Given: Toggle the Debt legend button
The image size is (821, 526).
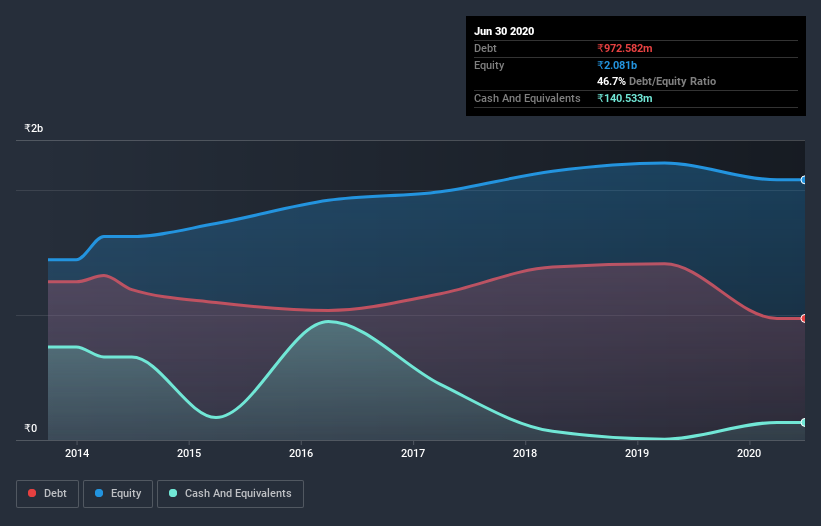Looking at the screenshot, I should (47, 494).
